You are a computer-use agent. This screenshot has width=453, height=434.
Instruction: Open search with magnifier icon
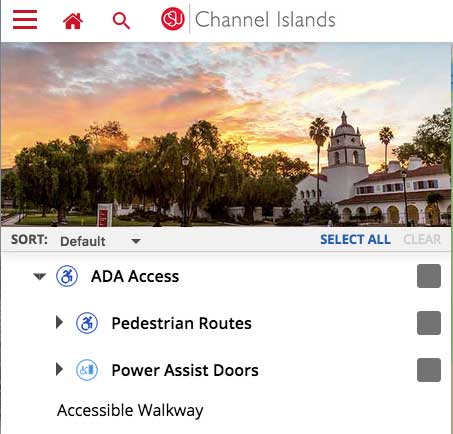(x=121, y=21)
